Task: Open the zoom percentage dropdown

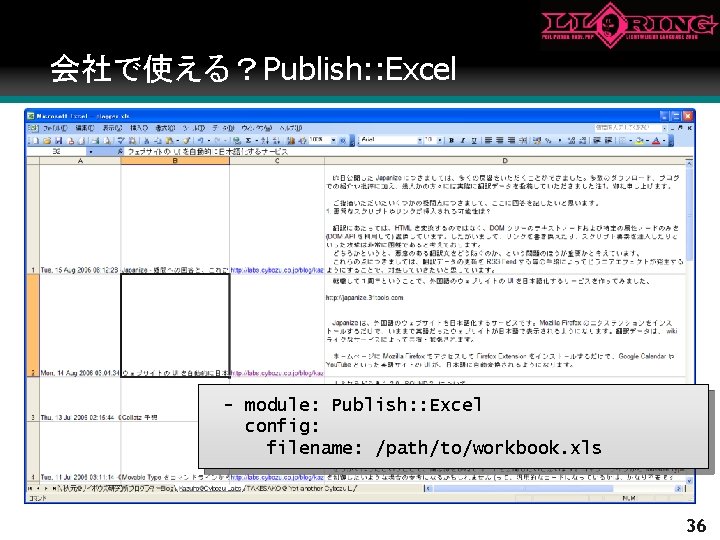Action: coord(333,141)
